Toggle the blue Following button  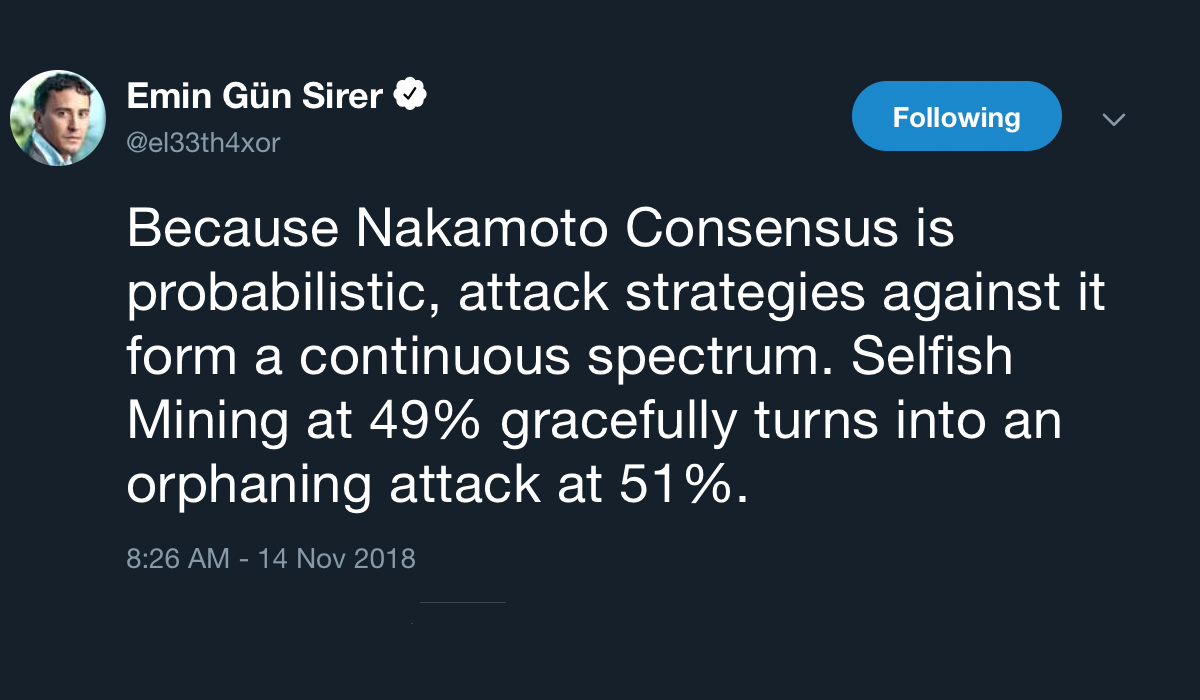956,117
